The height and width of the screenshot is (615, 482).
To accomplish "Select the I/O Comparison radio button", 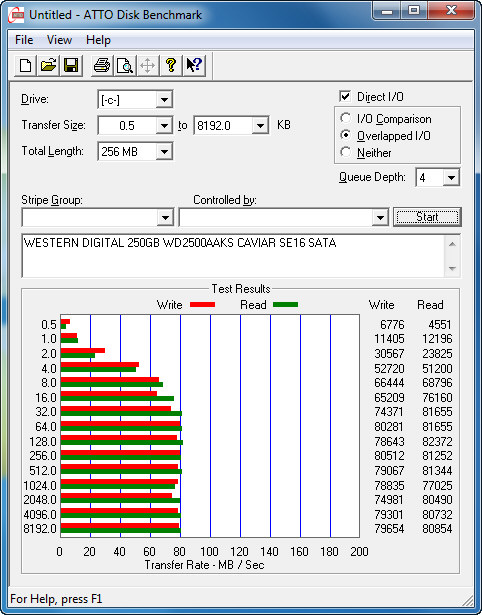I will pyautogui.click(x=346, y=118).
